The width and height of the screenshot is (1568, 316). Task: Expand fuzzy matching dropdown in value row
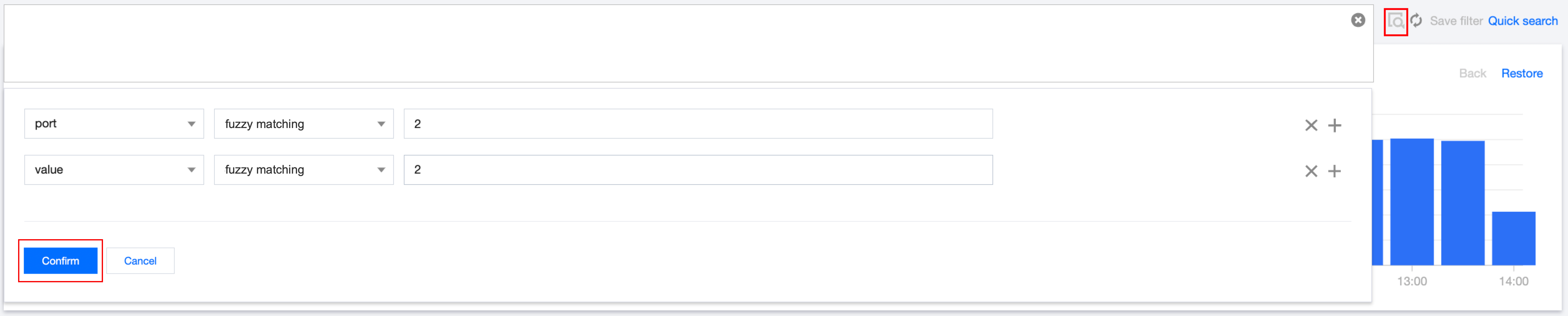(303, 170)
